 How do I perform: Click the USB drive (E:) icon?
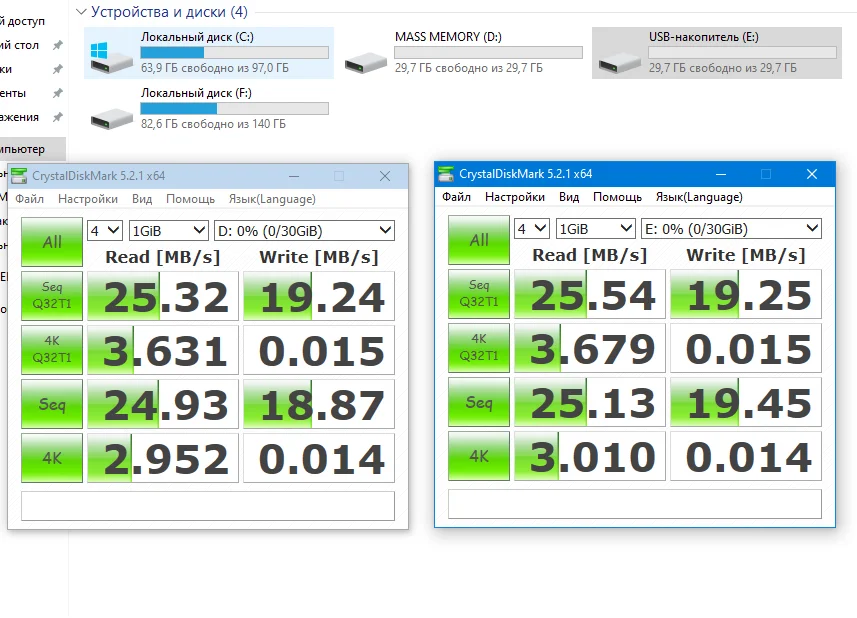tap(619, 62)
